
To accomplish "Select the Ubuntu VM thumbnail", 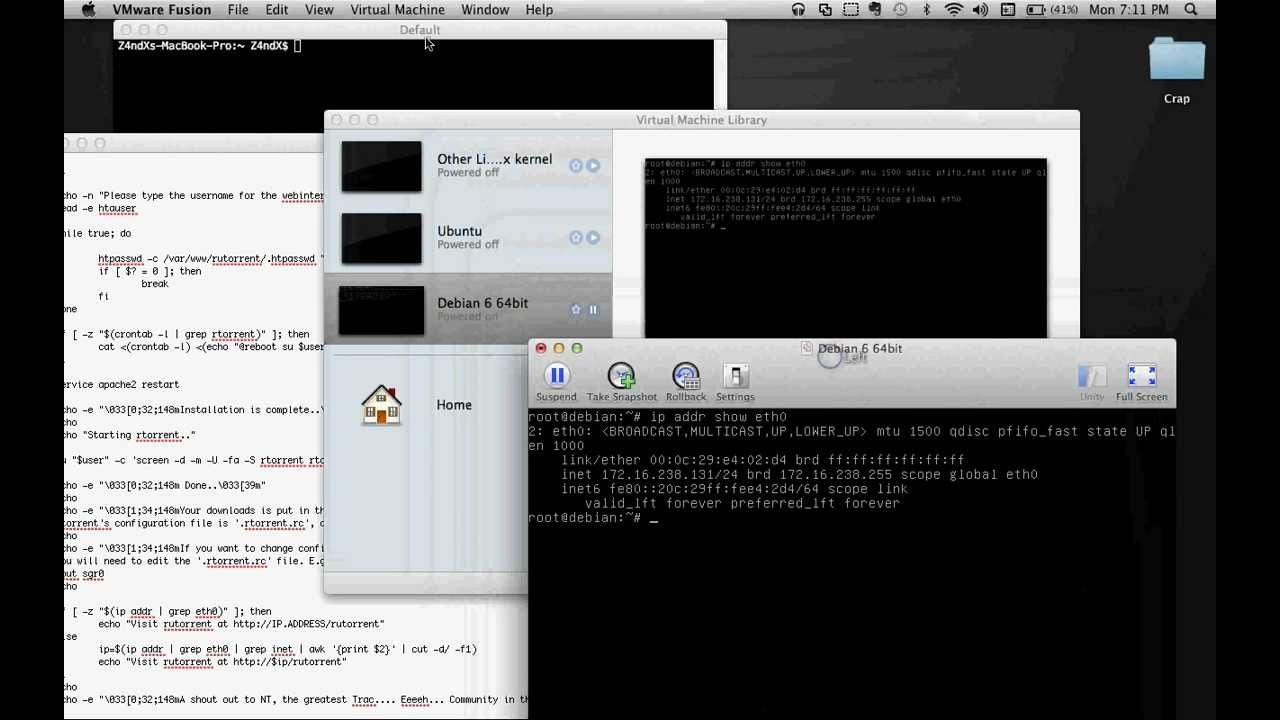I will click(x=381, y=238).
